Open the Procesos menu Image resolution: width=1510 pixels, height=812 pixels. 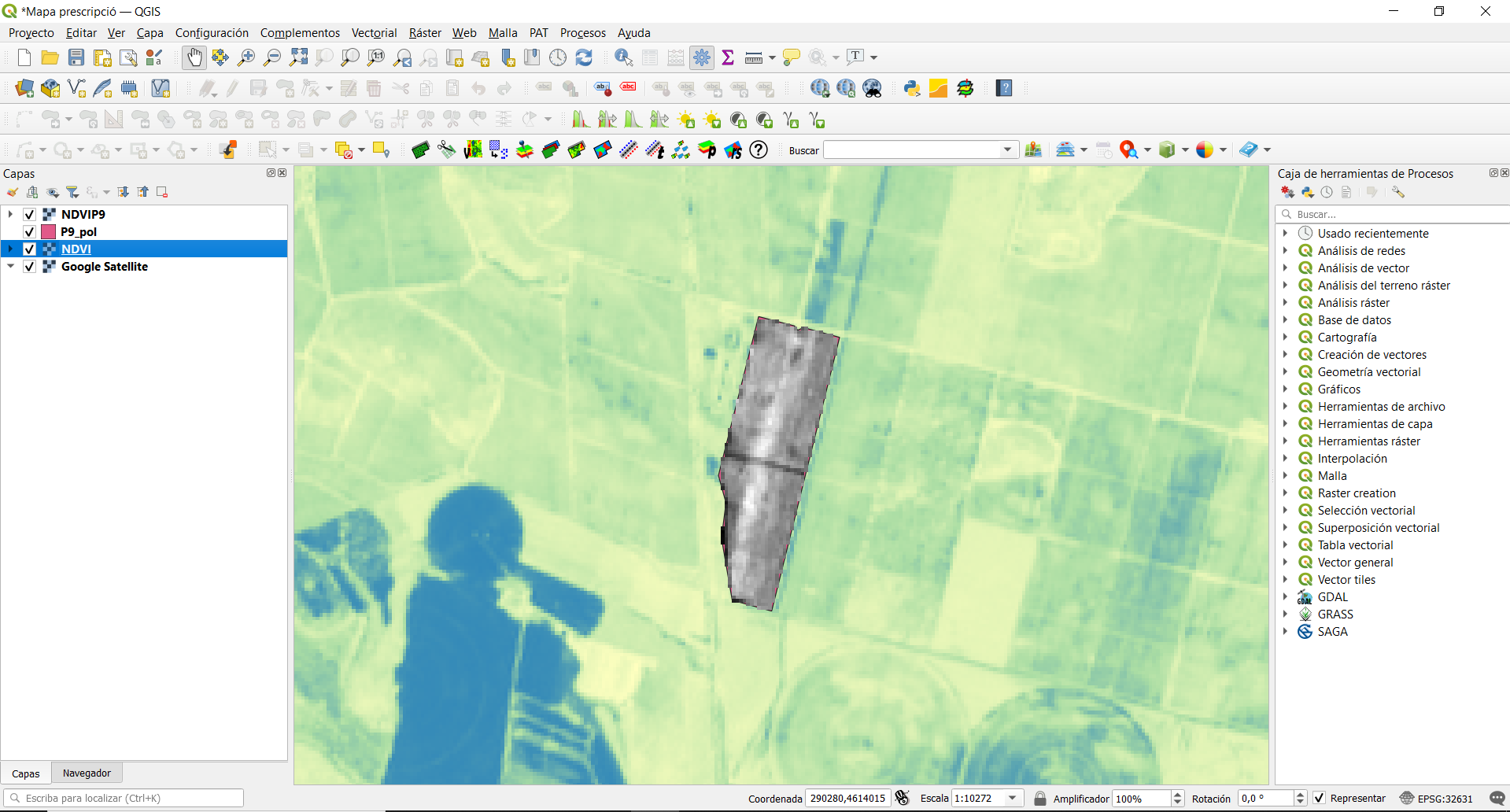click(x=583, y=33)
